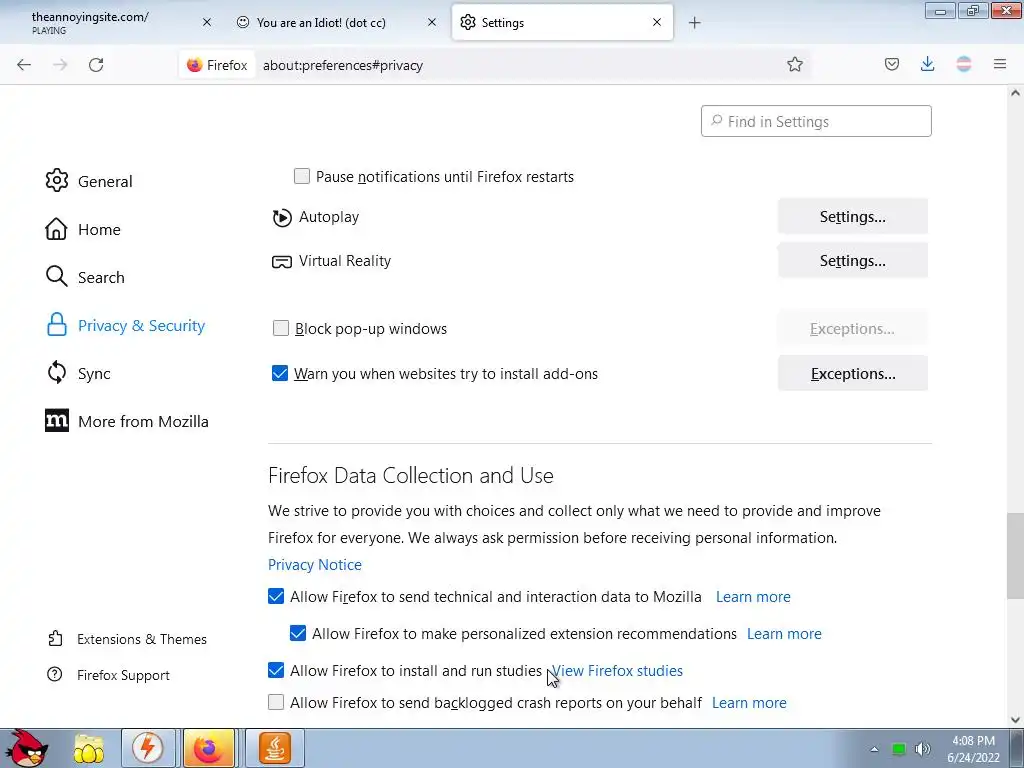Click the Firefox Data Collection and Use heading
The image size is (1024, 768).
[411, 475]
